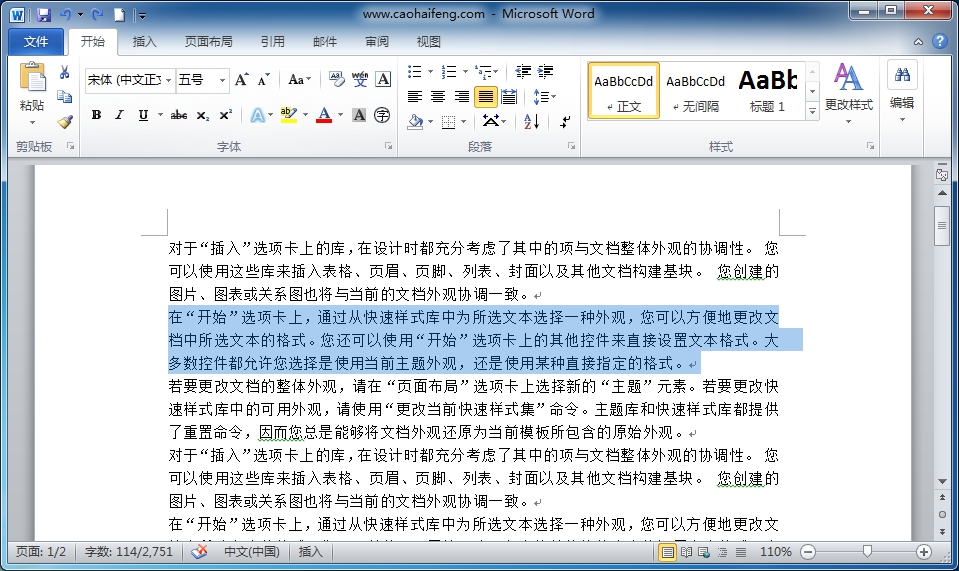Click the zoom slider in status bar

[x=866, y=552]
